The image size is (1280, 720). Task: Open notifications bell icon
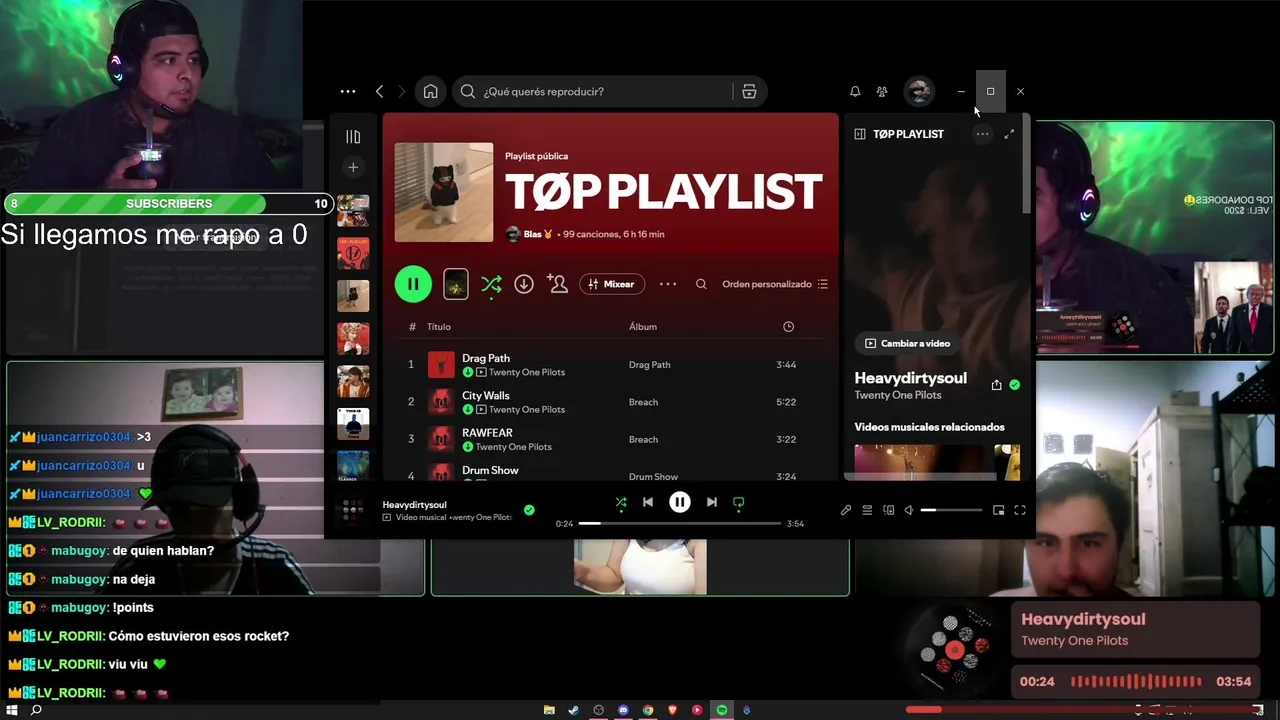tap(855, 91)
